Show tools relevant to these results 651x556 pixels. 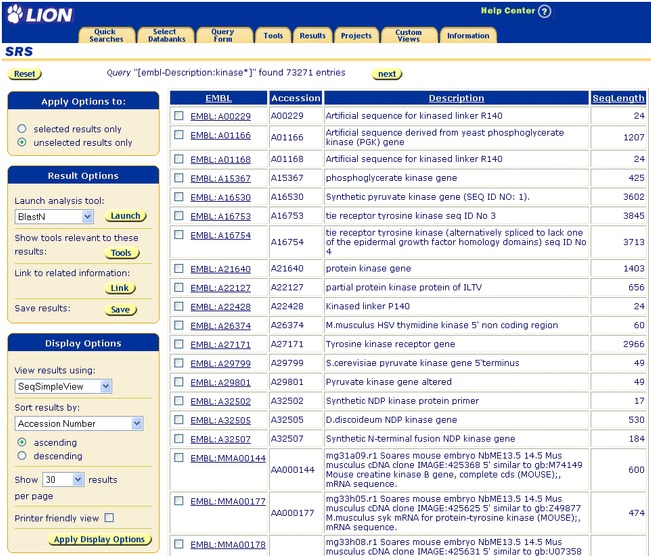pos(121,252)
